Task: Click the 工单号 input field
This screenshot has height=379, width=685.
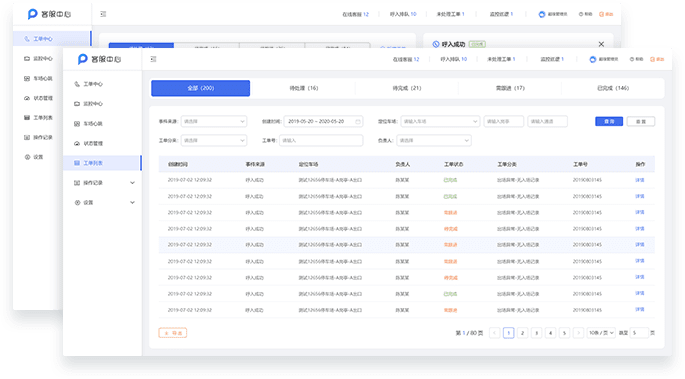Action: point(321,141)
